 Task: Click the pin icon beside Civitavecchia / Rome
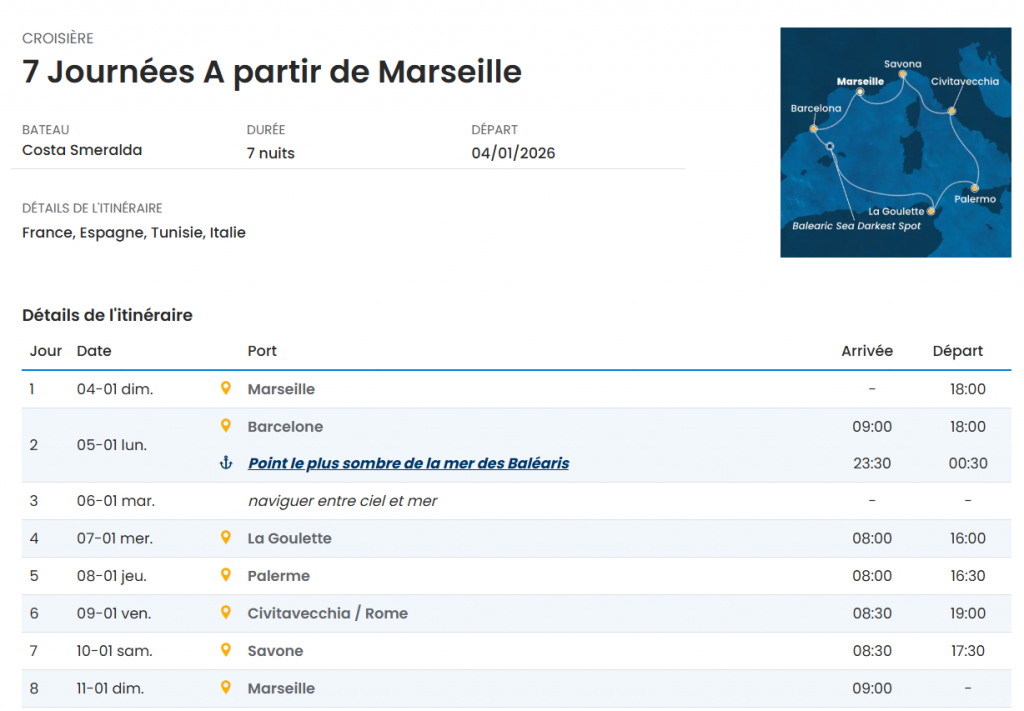point(226,613)
